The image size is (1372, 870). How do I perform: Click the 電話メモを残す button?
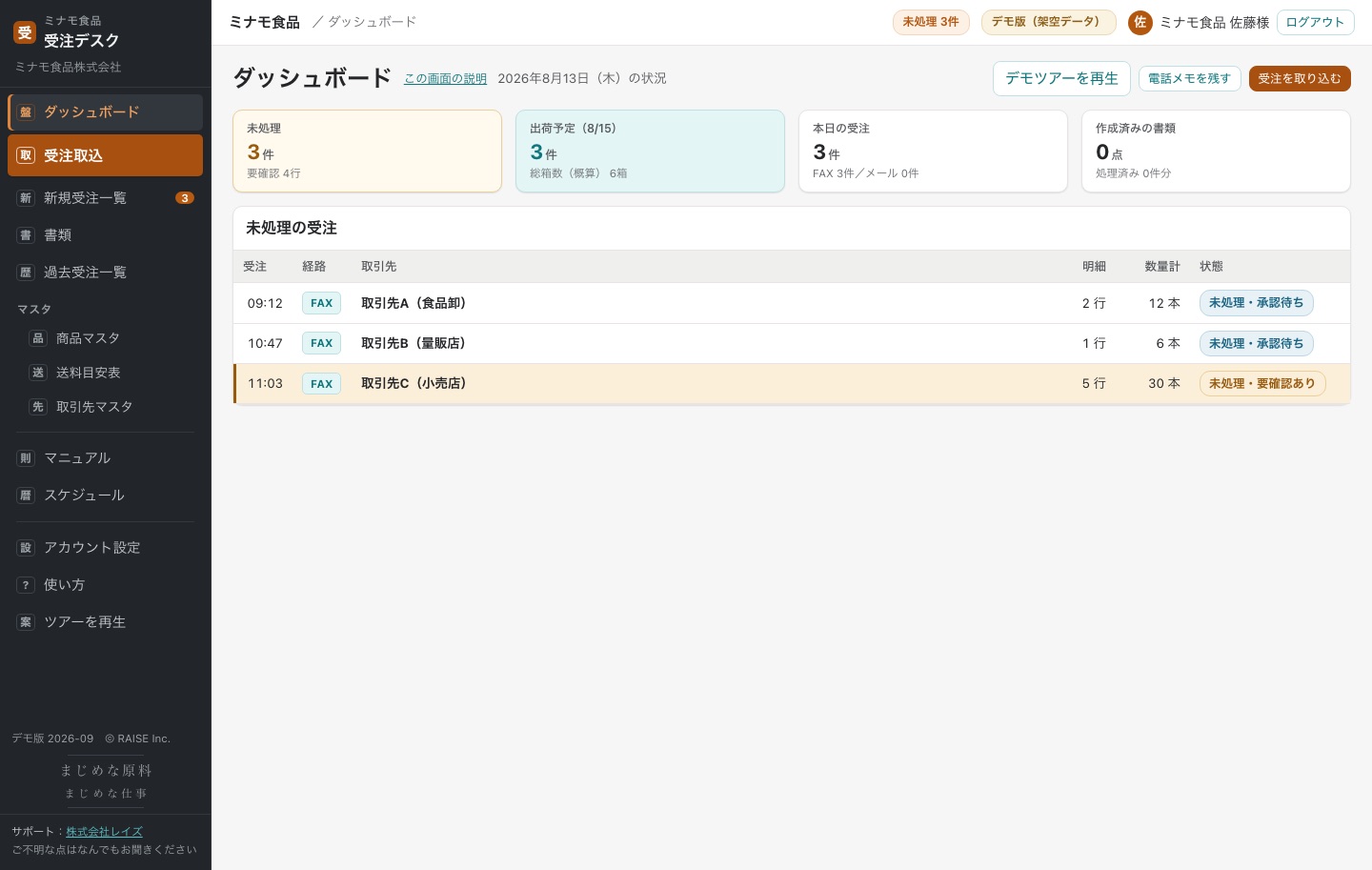click(x=1189, y=78)
